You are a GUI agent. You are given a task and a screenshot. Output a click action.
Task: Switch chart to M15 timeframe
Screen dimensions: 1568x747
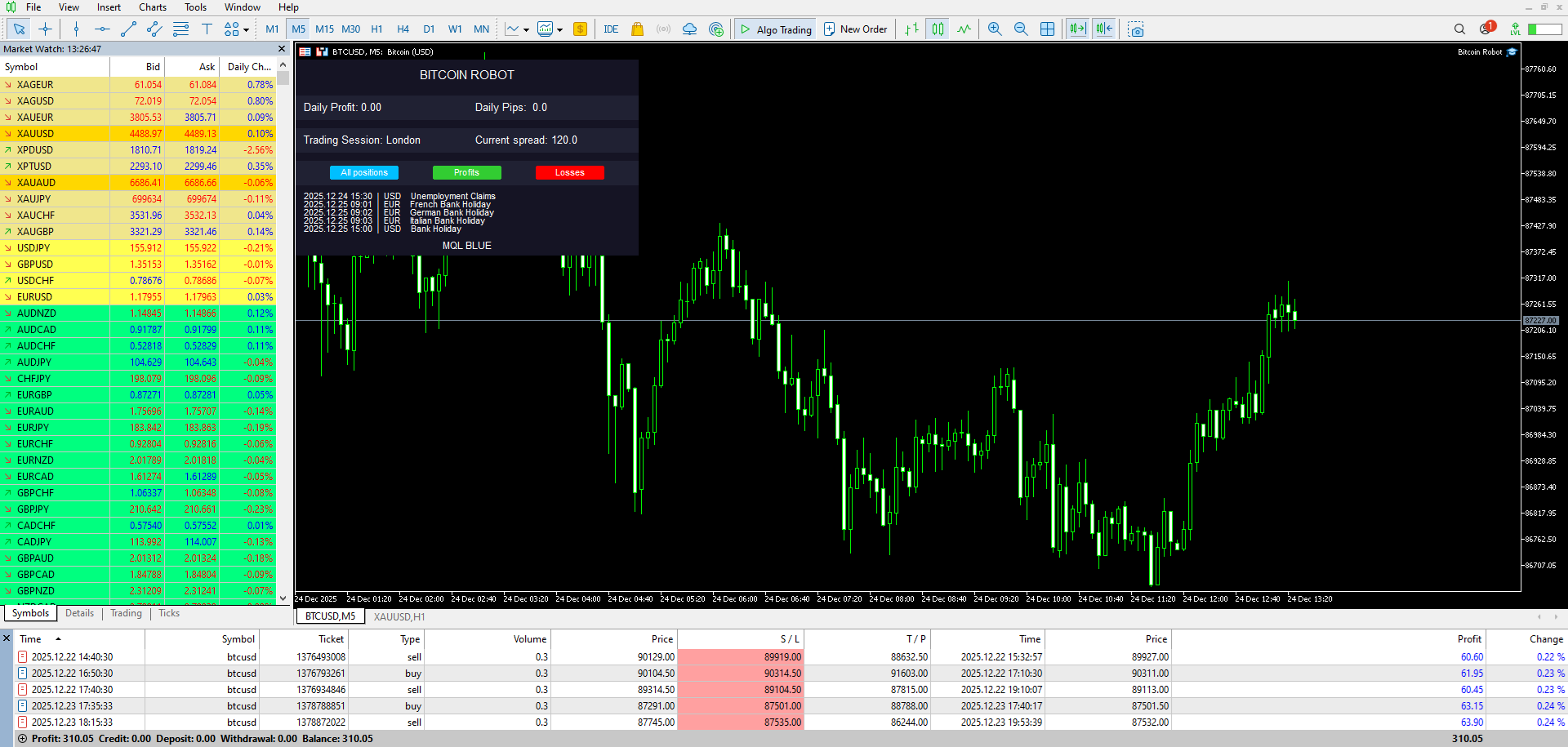coord(324,29)
